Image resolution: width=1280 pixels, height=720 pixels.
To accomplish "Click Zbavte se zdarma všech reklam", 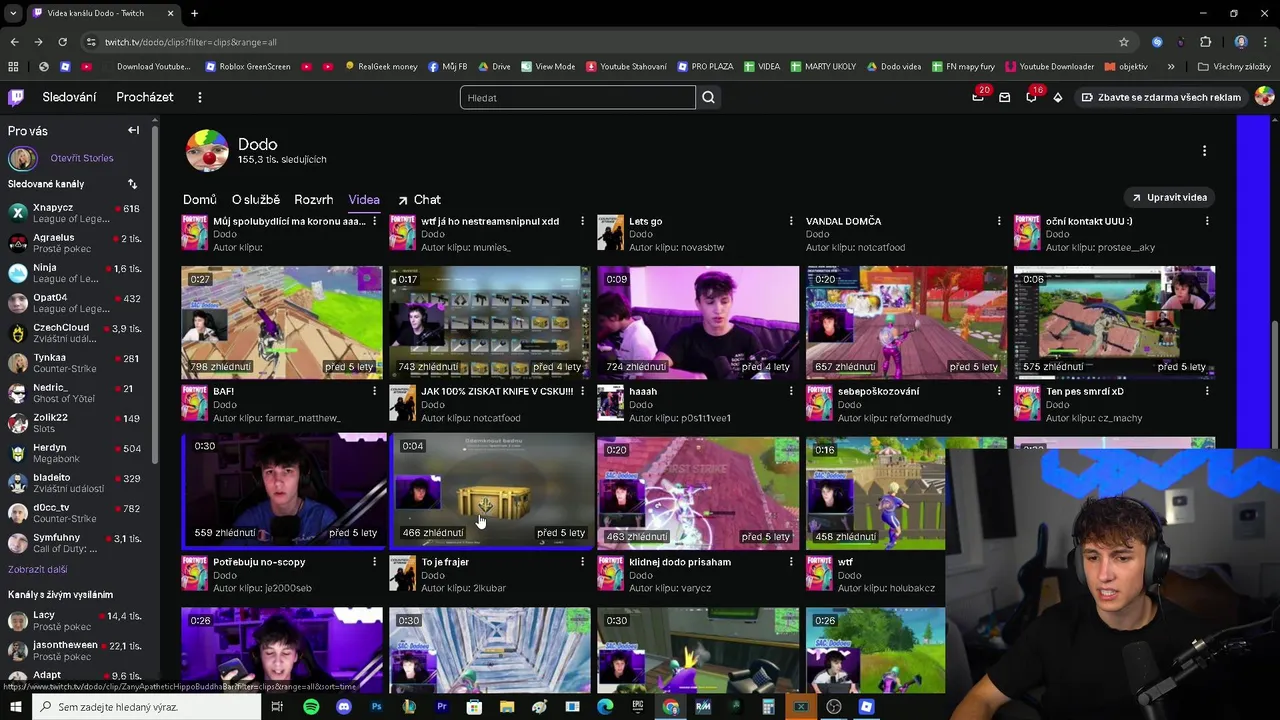I will pos(1161,97).
